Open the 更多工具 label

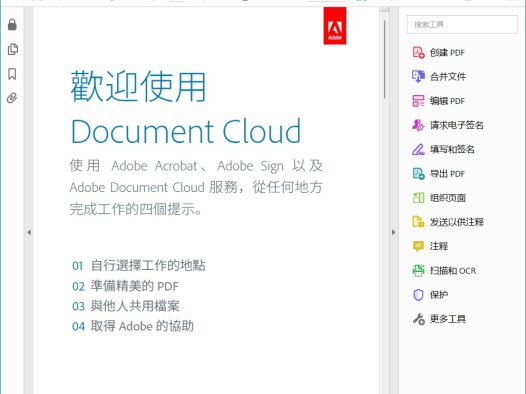[x=448, y=319]
